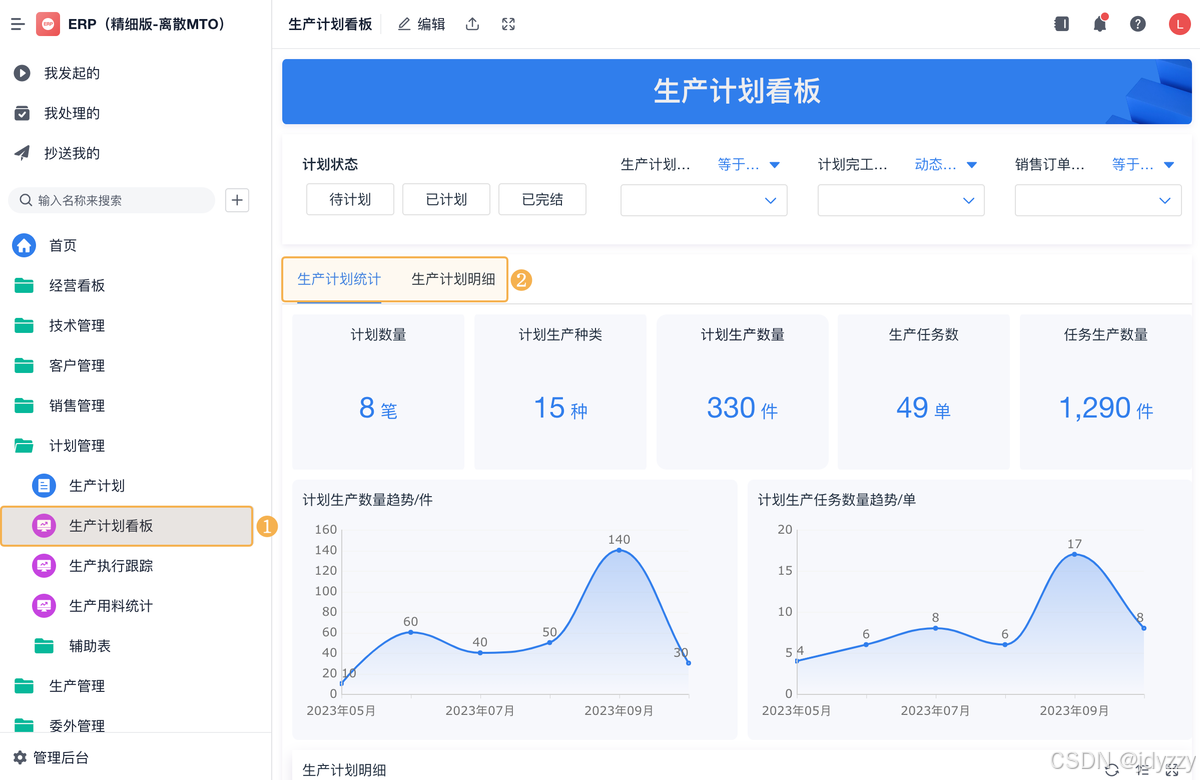
Task: Open the user avatar L
Action: point(1179,24)
